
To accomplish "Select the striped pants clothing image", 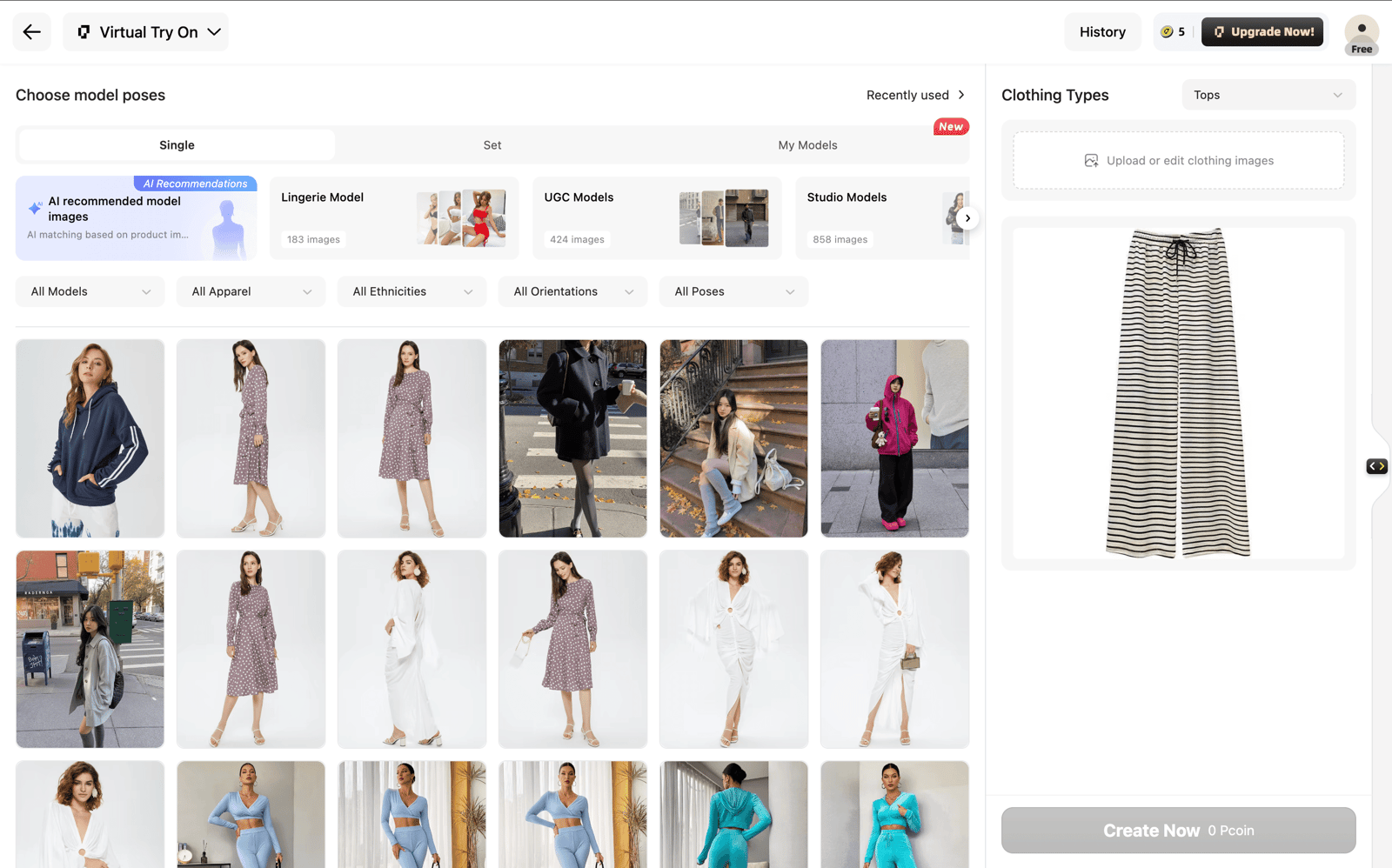I will click(1179, 393).
